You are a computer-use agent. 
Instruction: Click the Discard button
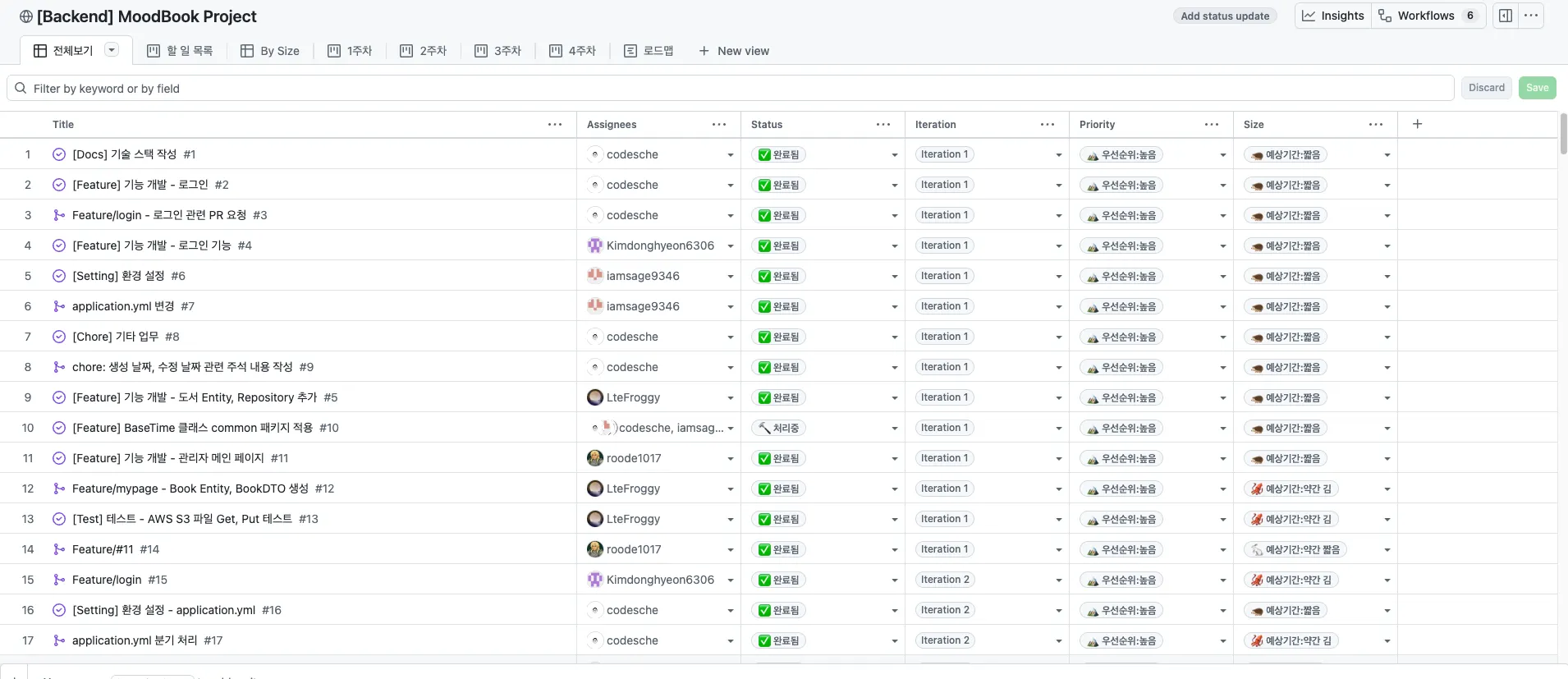click(1487, 88)
